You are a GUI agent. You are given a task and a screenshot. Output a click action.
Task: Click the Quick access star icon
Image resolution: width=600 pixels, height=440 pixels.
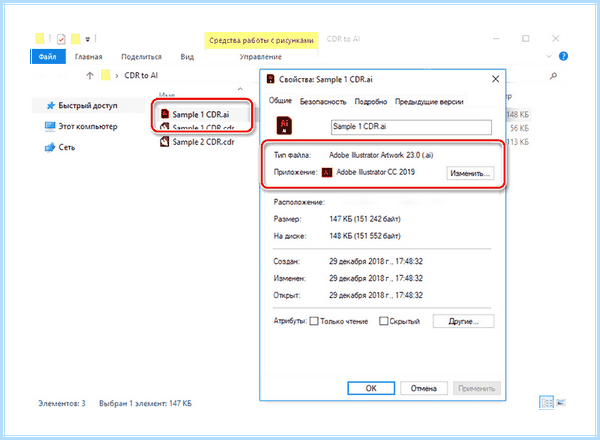pyautogui.click(x=51, y=106)
